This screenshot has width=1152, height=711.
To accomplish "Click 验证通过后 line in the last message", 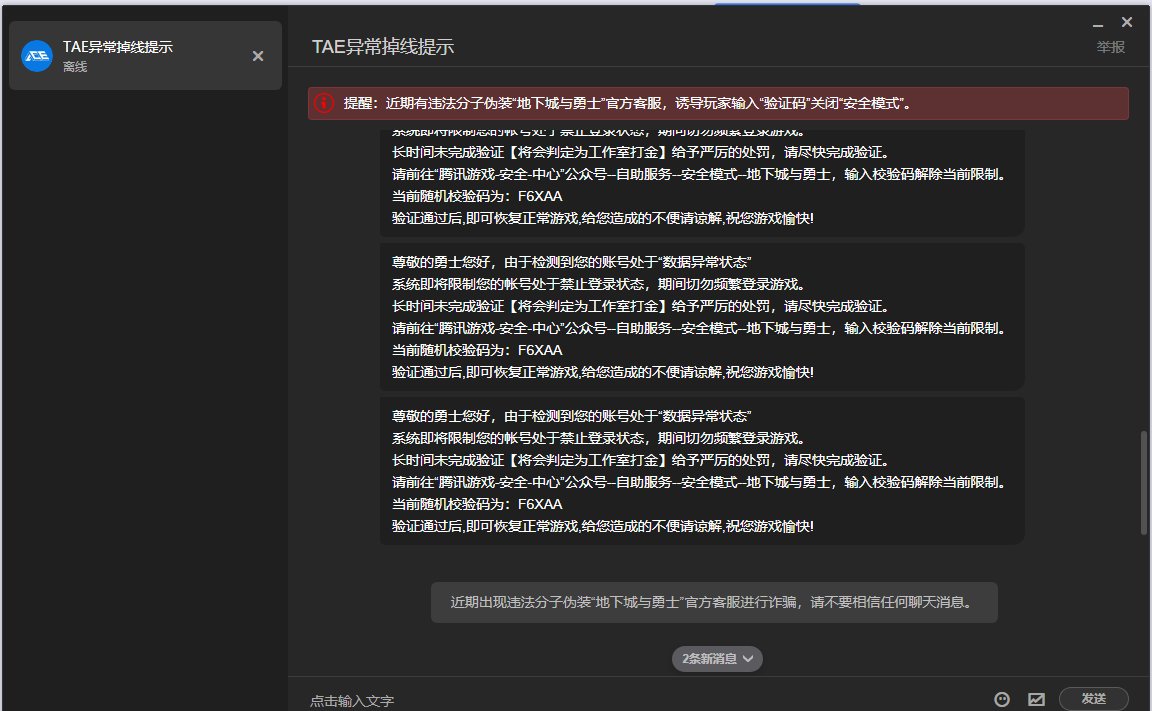I will point(602,526).
